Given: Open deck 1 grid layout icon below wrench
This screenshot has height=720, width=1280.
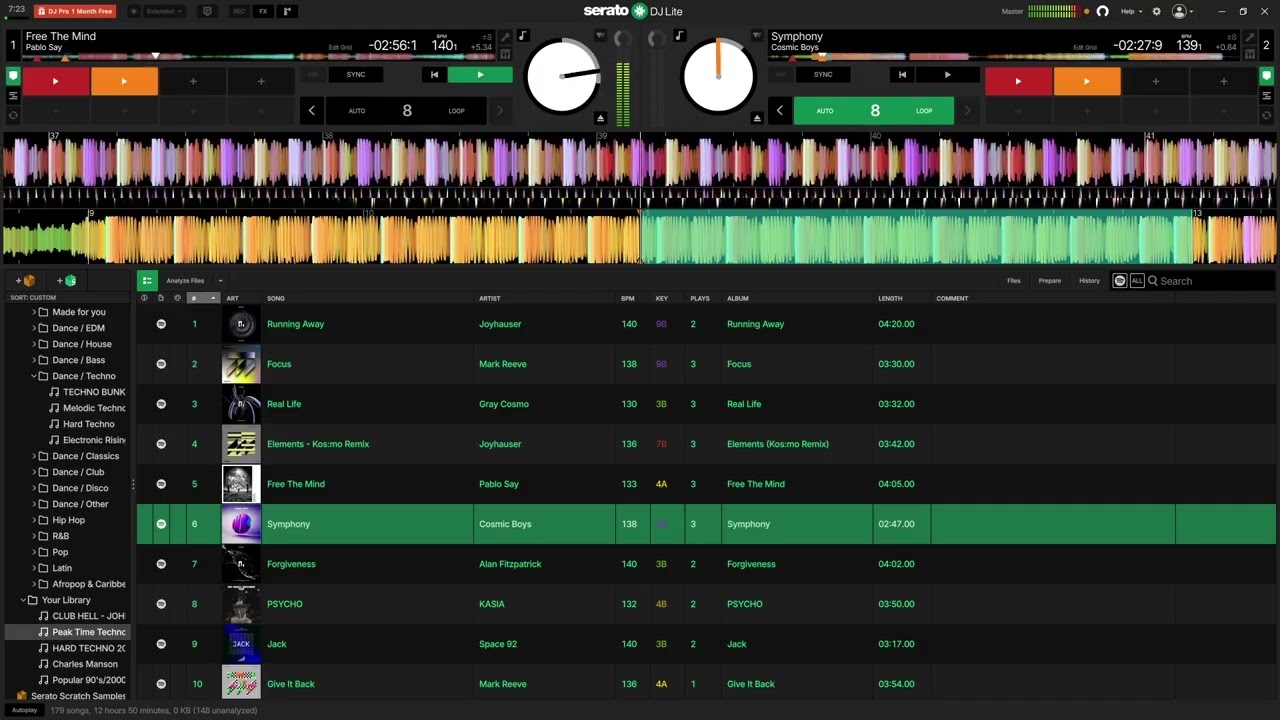Looking at the screenshot, I should click(505, 54).
